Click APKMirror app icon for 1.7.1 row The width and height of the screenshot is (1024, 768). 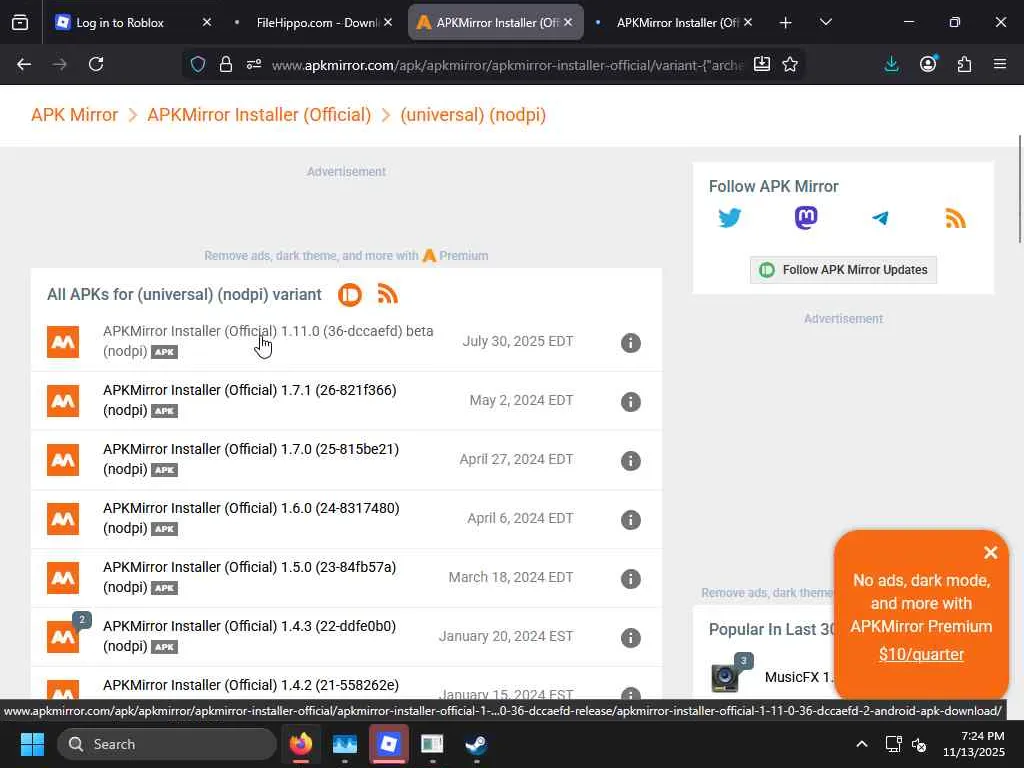[x=63, y=400]
